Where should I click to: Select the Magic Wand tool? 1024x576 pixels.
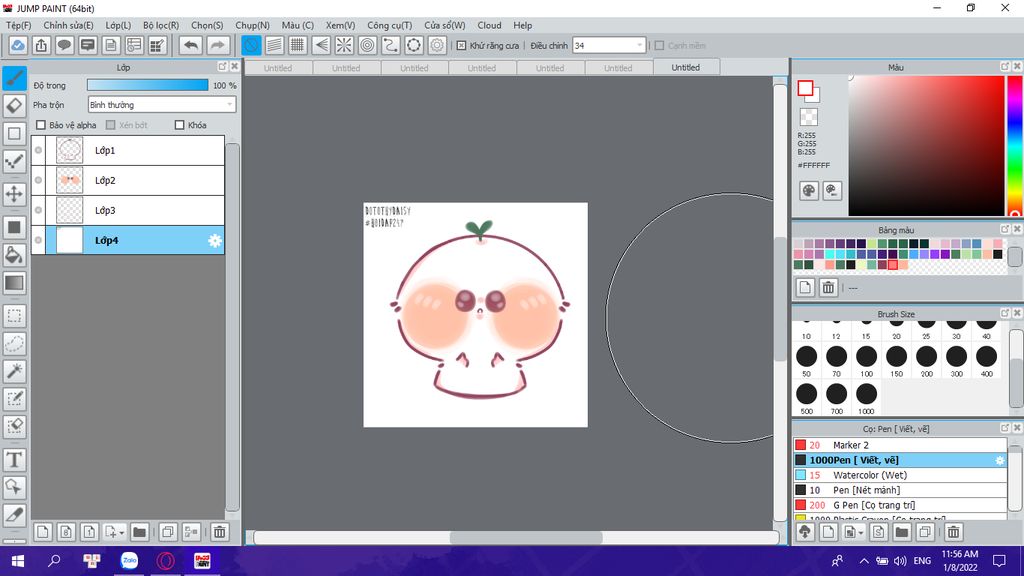click(14, 371)
